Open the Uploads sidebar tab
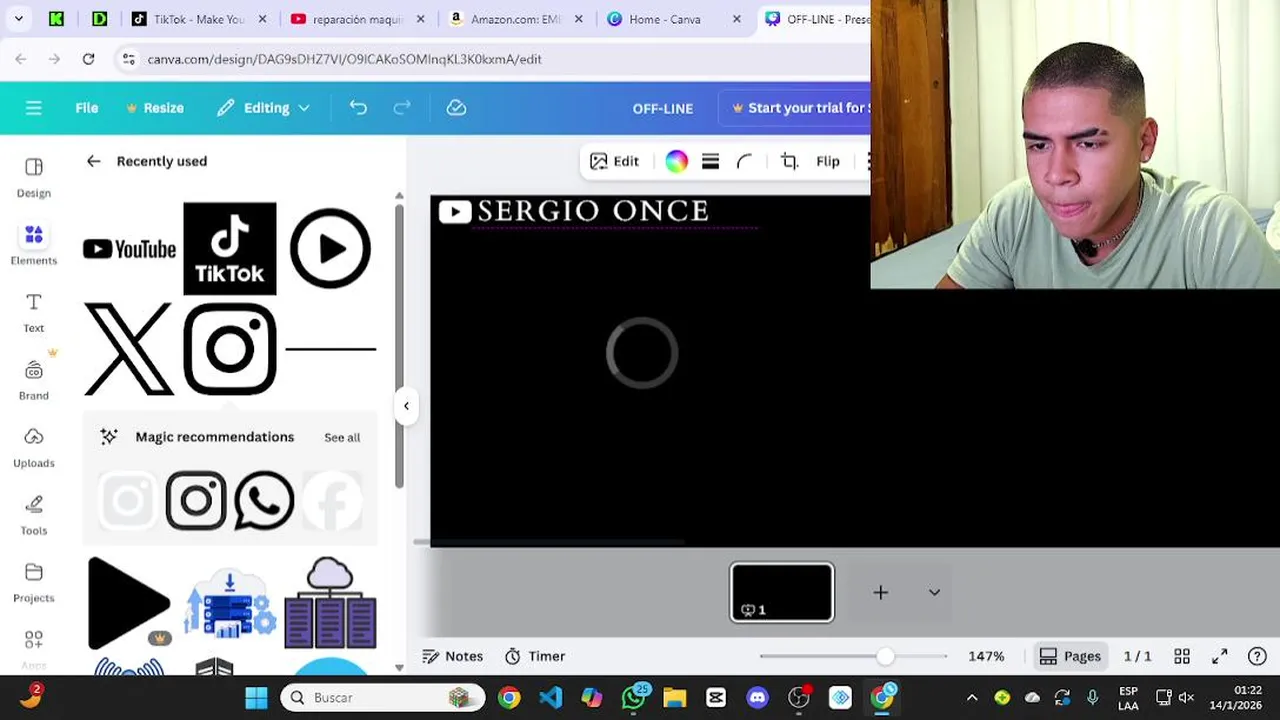This screenshot has height=720, width=1280. pyautogui.click(x=34, y=447)
